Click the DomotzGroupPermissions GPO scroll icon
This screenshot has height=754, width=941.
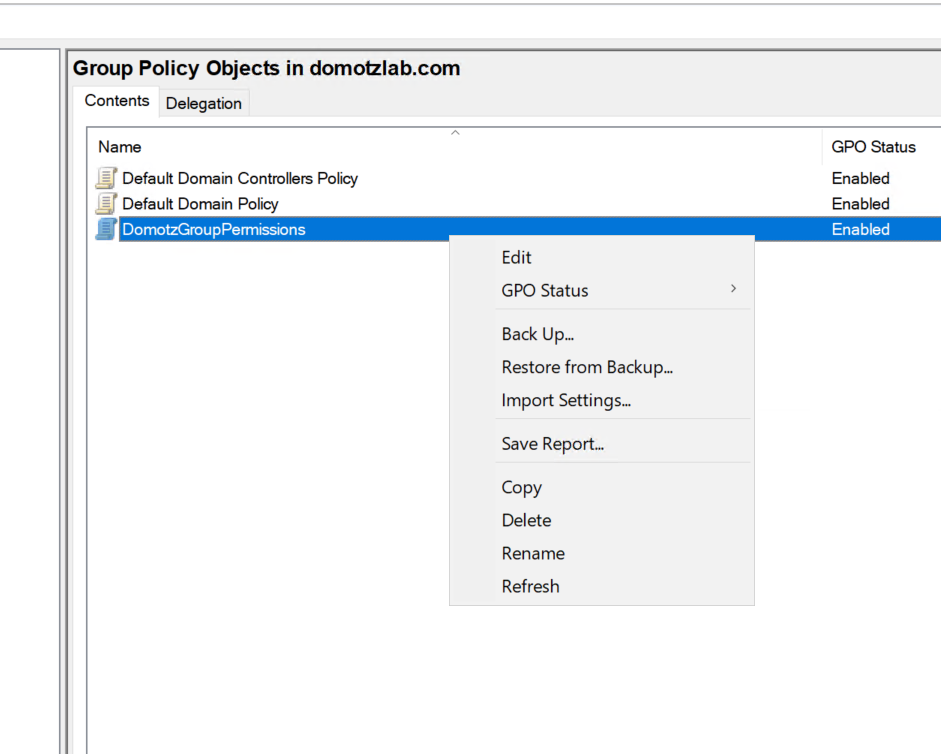point(105,229)
